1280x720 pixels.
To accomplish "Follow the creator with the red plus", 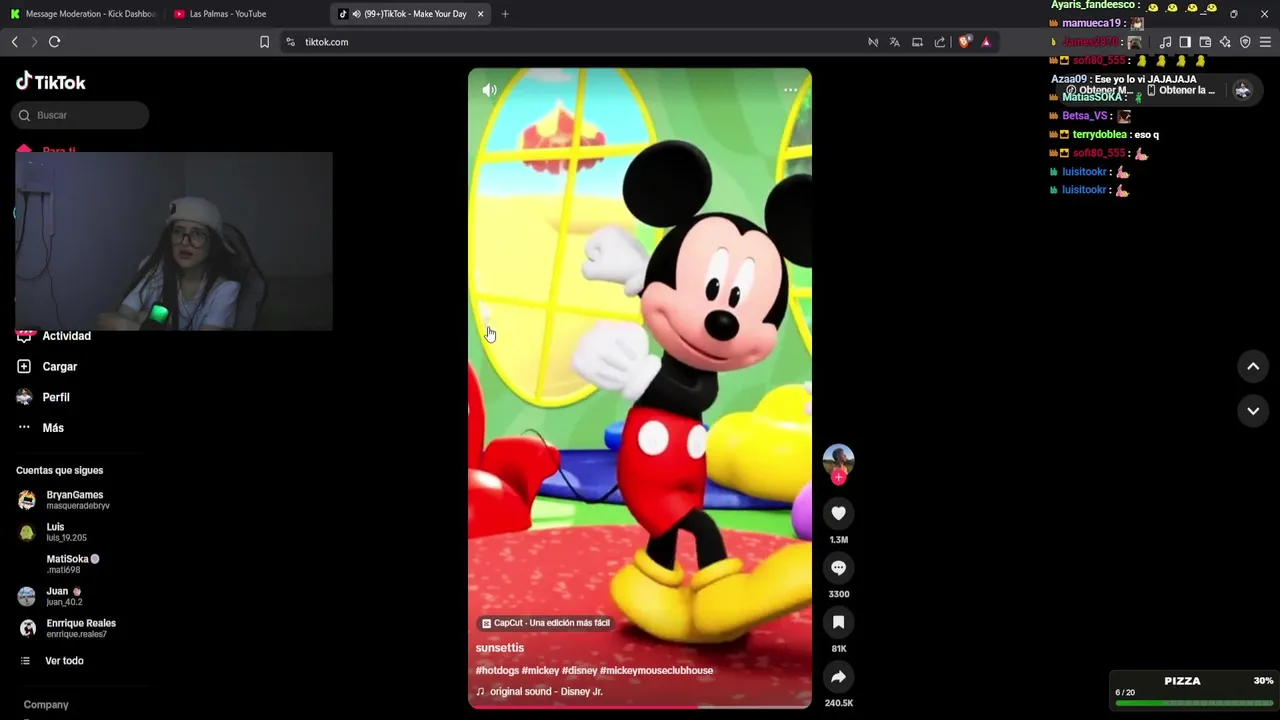I will click(x=838, y=478).
